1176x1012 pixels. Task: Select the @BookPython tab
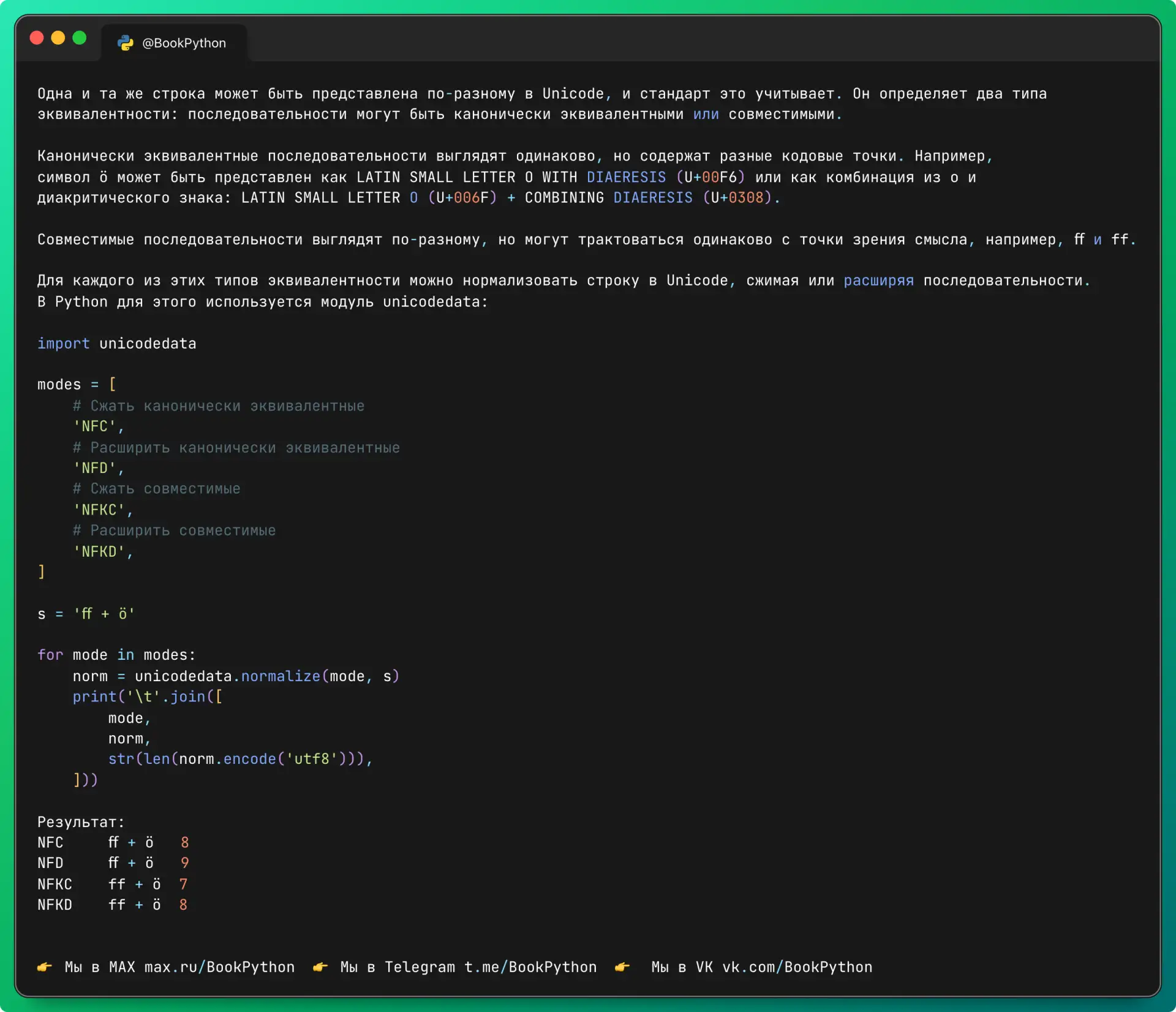coord(174,43)
